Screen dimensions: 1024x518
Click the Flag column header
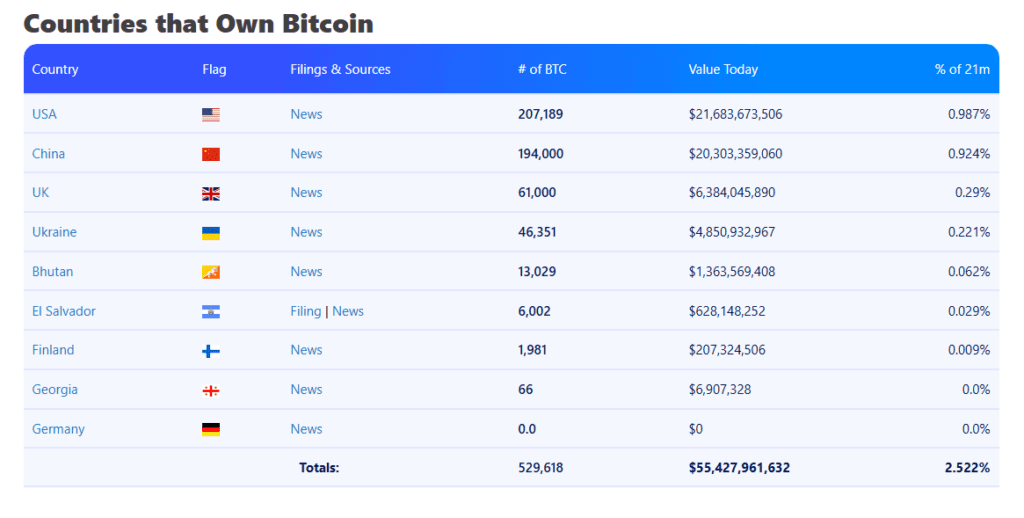coord(214,69)
